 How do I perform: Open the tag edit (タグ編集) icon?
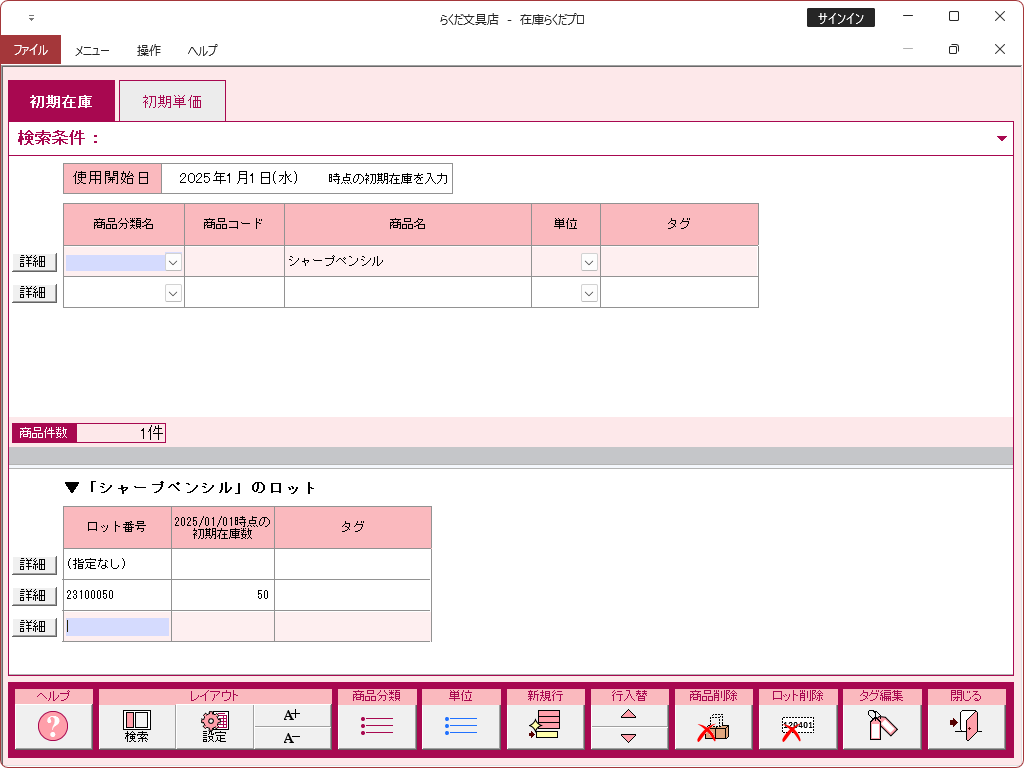tap(881, 726)
